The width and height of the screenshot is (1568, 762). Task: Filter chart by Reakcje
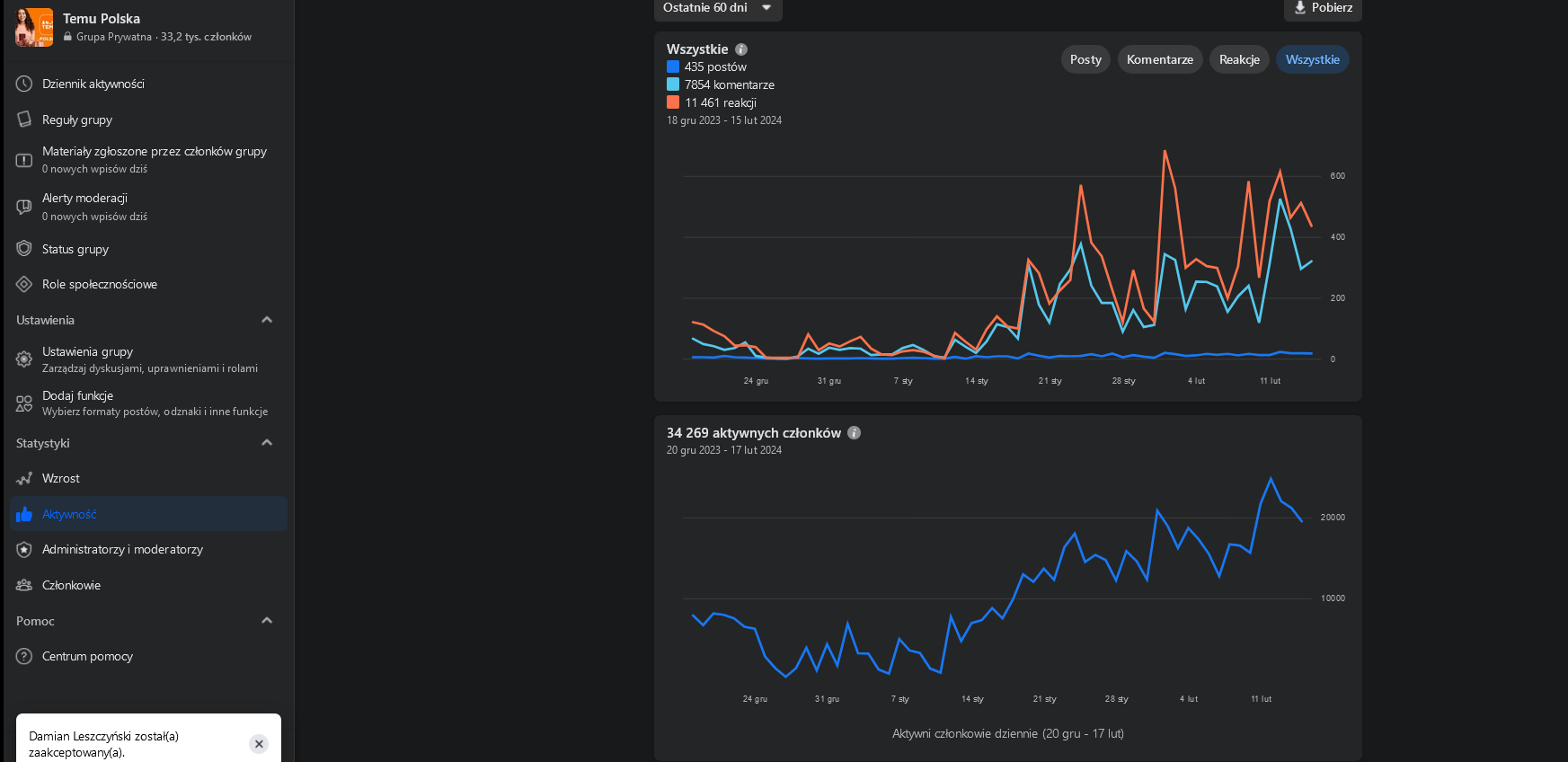(1239, 59)
